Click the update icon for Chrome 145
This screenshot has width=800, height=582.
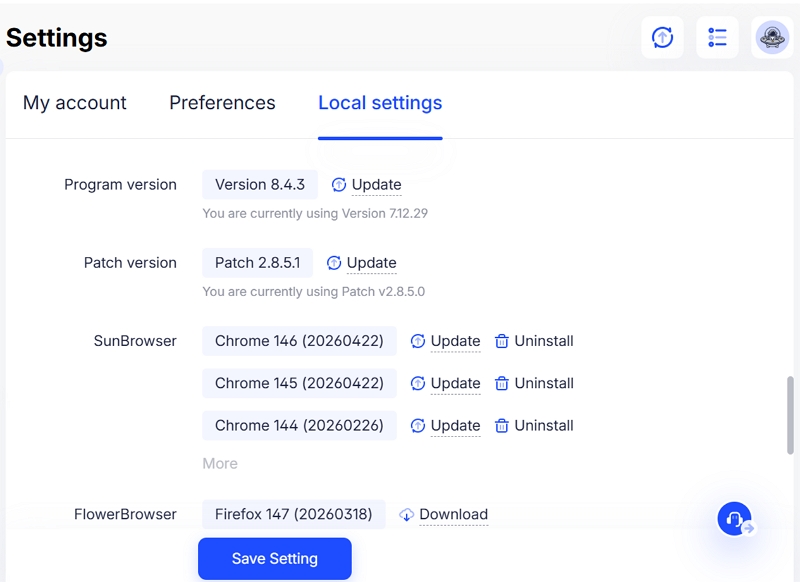[x=418, y=383]
